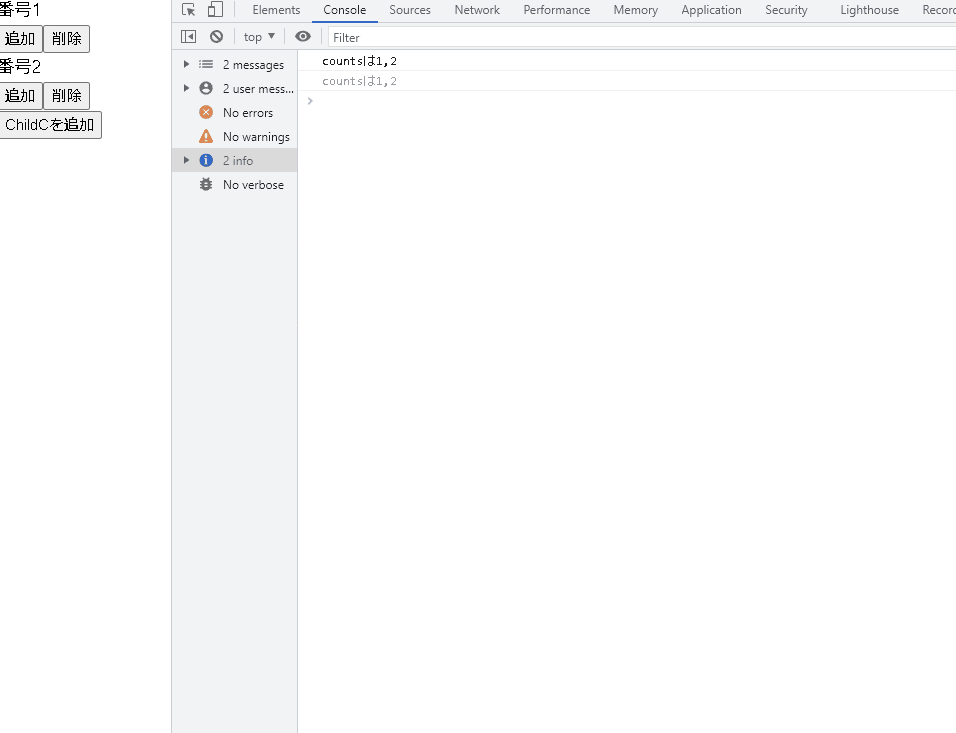The height and width of the screenshot is (733, 956).
Task: Click the 追加 button under 番号1
Action: point(20,39)
